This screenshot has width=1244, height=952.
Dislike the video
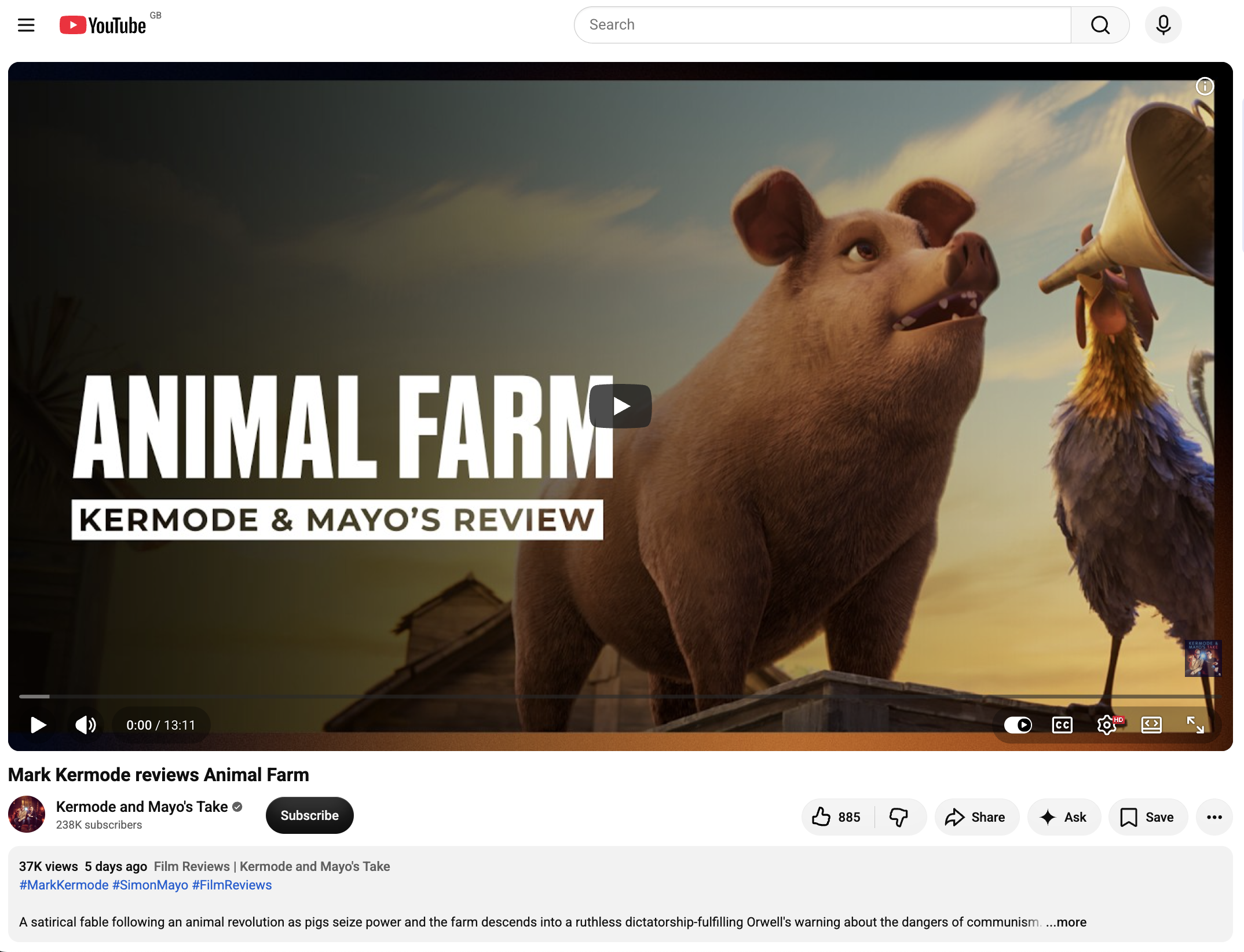point(899,817)
